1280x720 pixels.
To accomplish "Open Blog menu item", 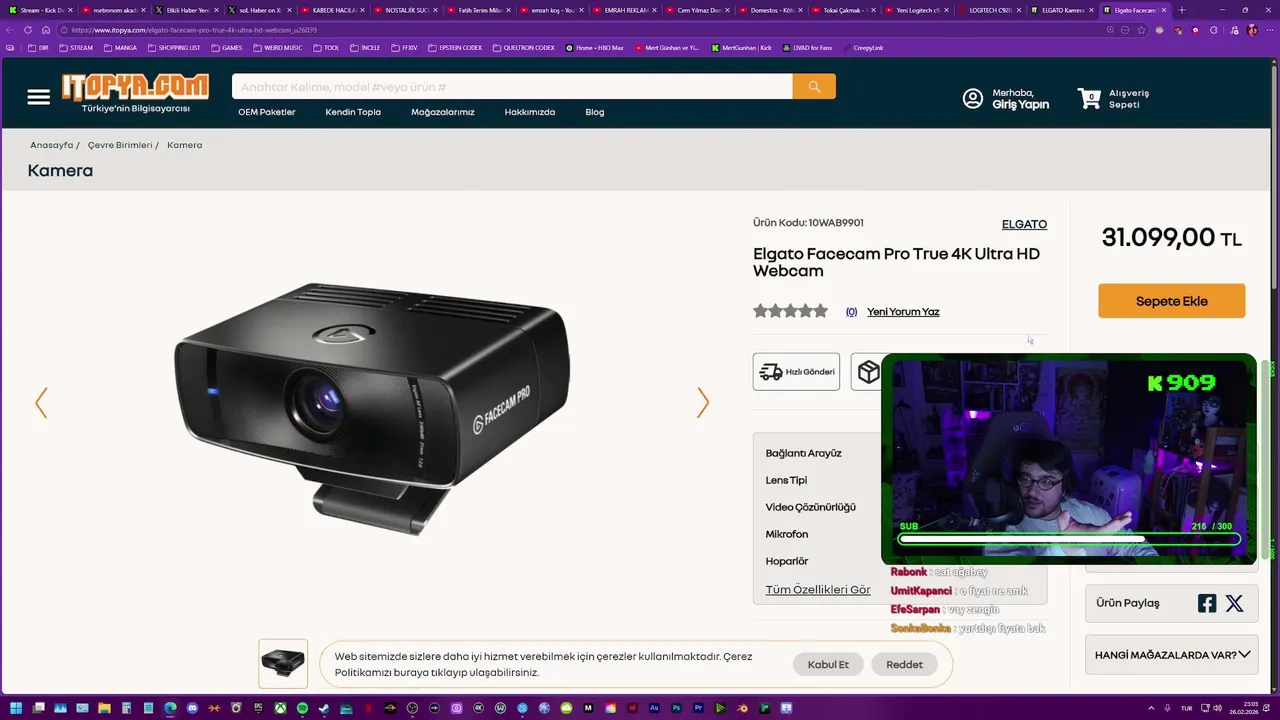I will pyautogui.click(x=595, y=112).
